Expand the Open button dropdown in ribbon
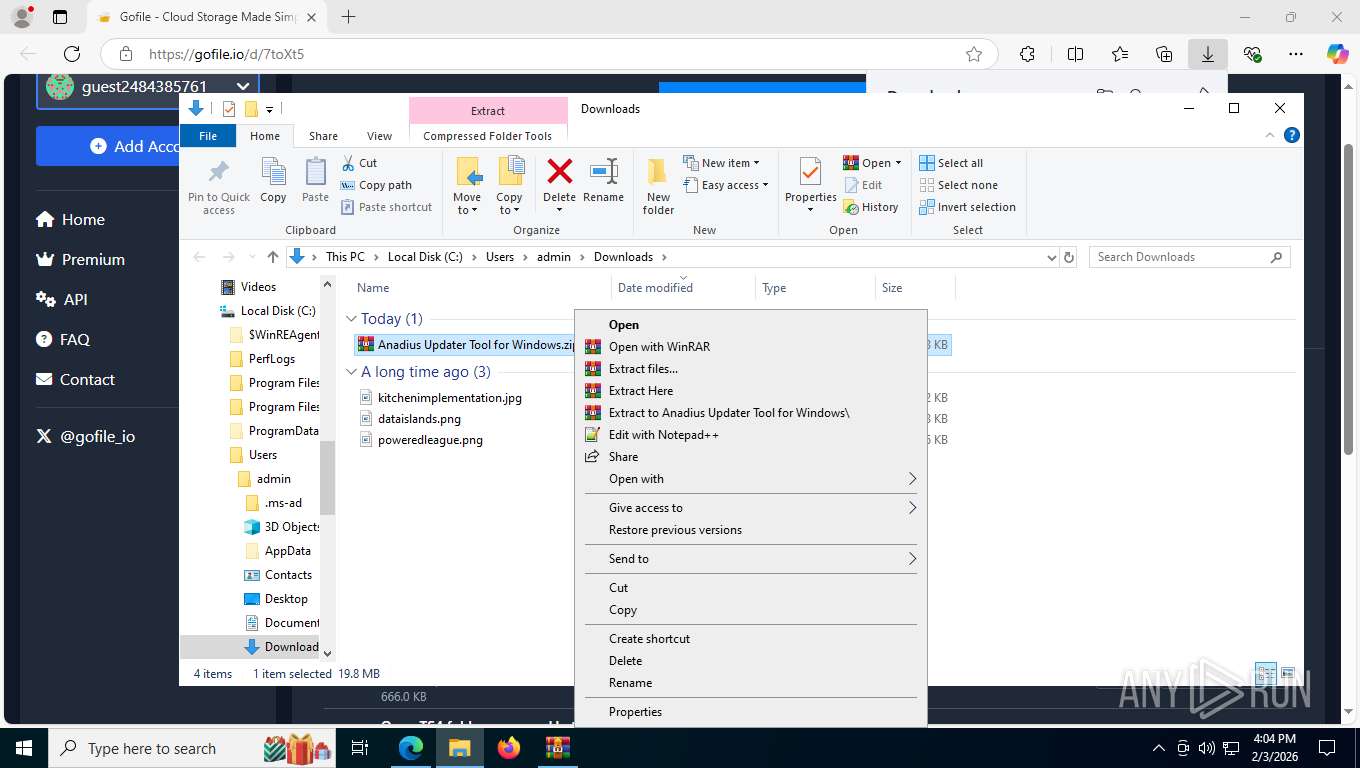Viewport: 1360px width, 768px height. [898, 163]
